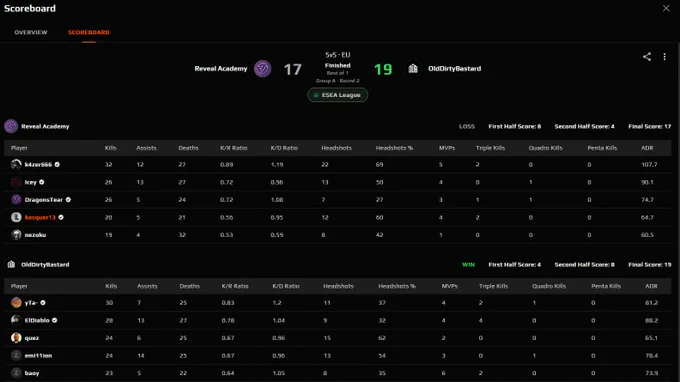The width and height of the screenshot is (680, 382).
Task: Open the ESEA League badge
Action: coord(337,95)
